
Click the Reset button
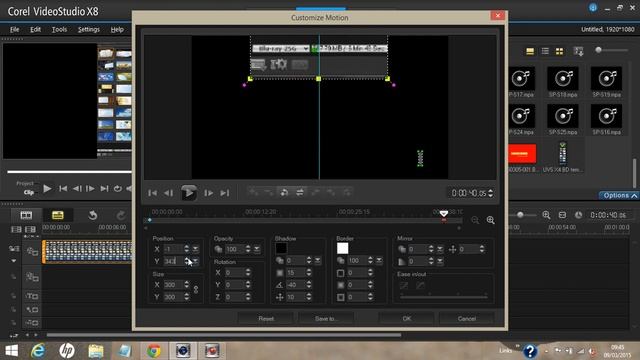[x=266, y=319]
